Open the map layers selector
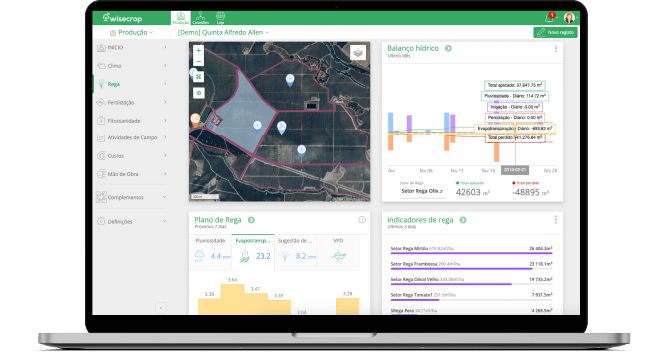Viewport: 666px width, 360px height. [358, 53]
